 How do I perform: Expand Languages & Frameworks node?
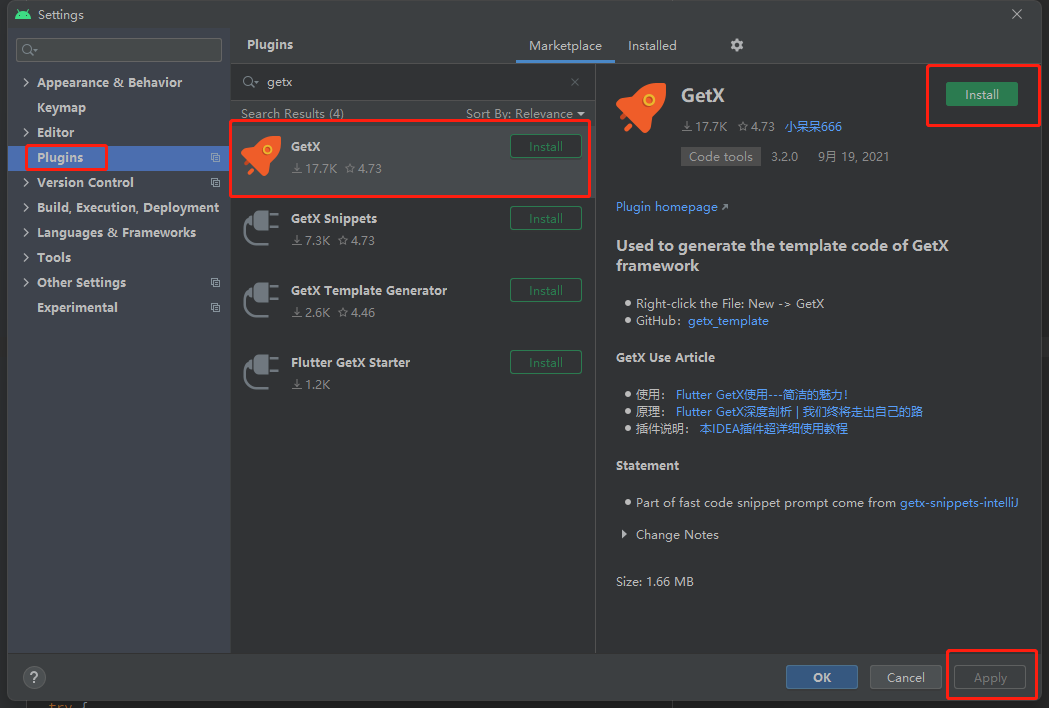[26, 232]
